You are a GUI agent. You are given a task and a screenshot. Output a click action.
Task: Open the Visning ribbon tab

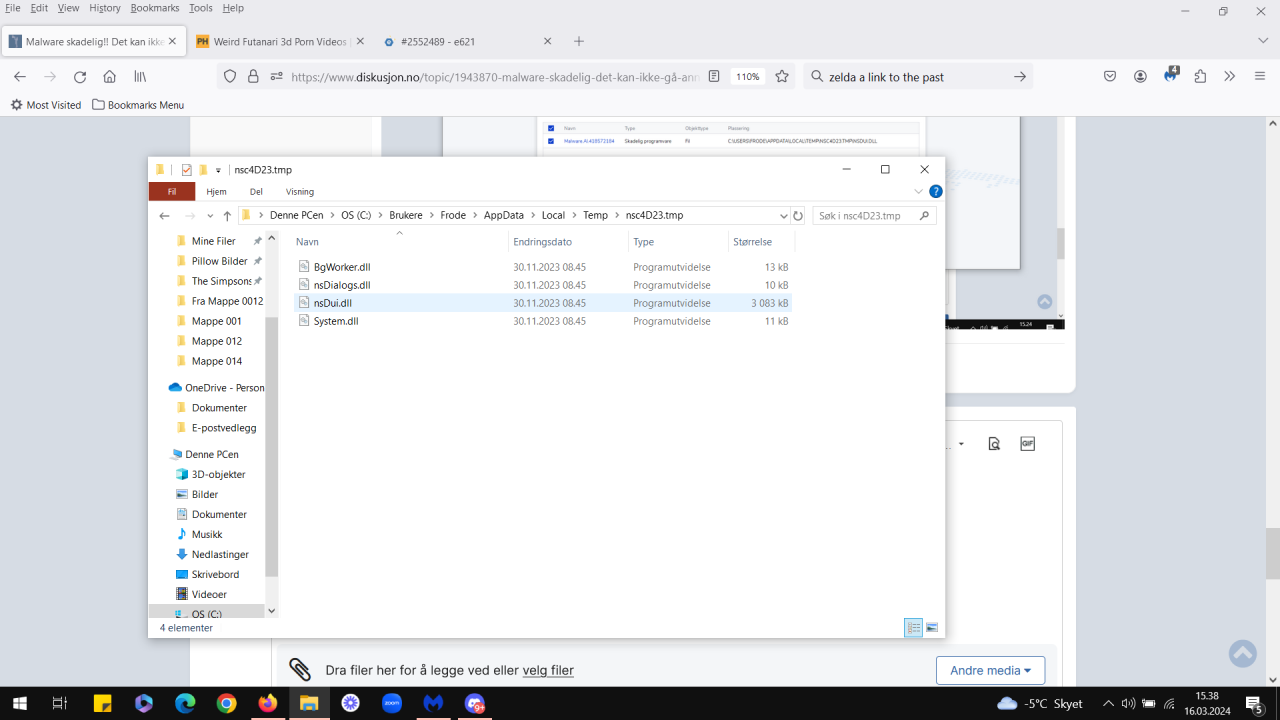click(x=300, y=192)
